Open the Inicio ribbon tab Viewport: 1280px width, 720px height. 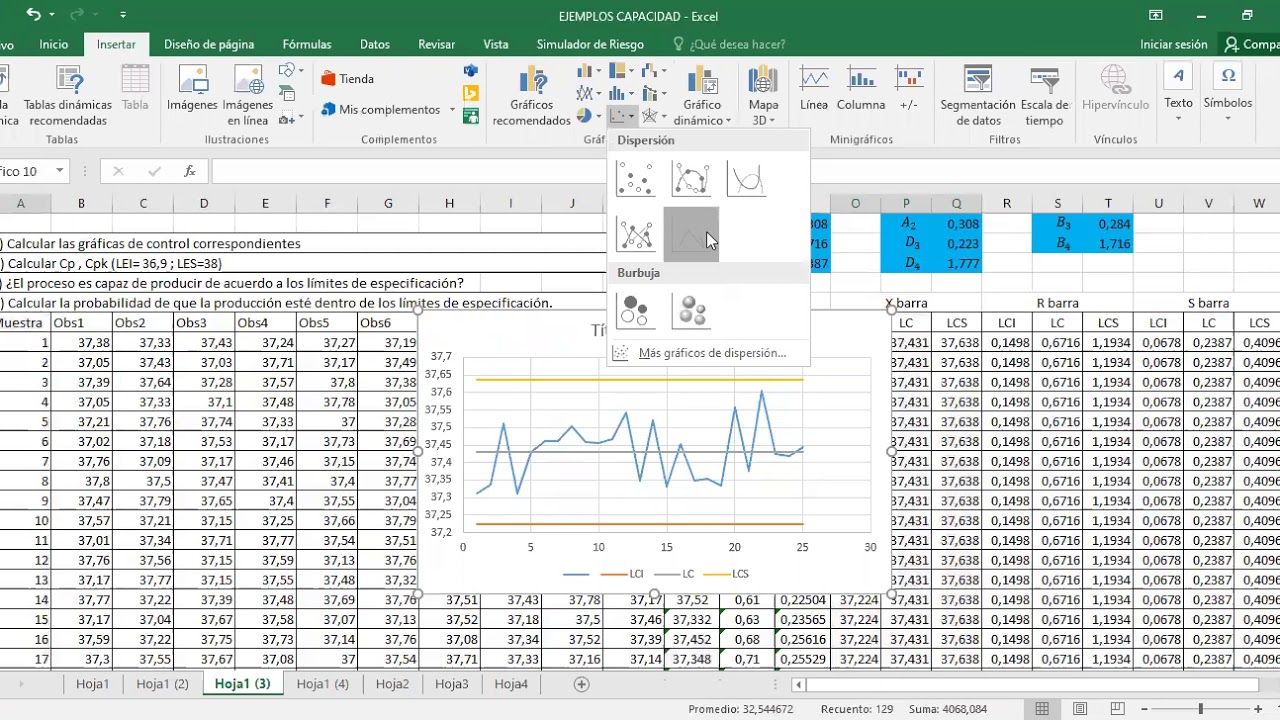(x=54, y=44)
